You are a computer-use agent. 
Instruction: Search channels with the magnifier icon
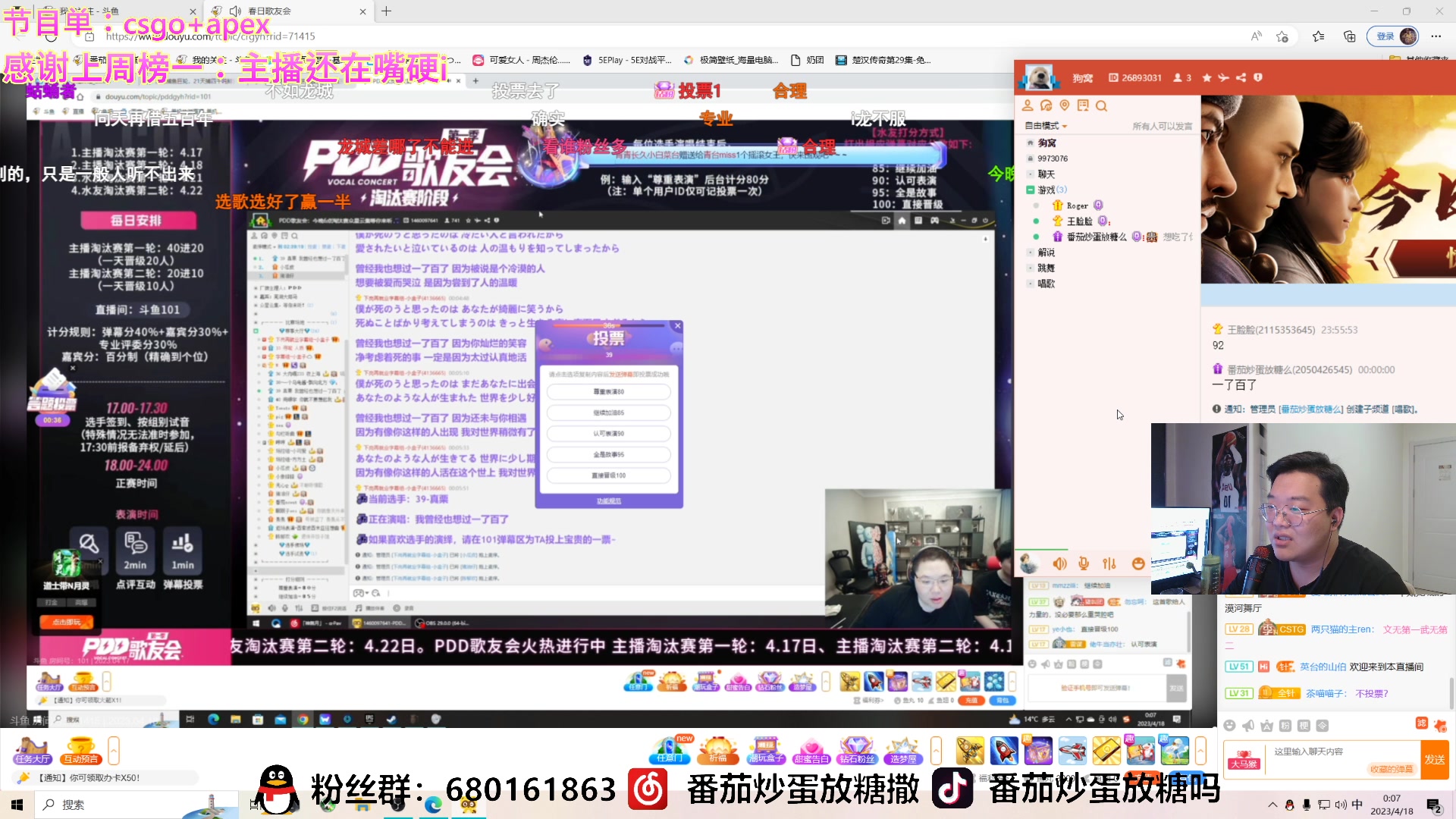(1101, 105)
